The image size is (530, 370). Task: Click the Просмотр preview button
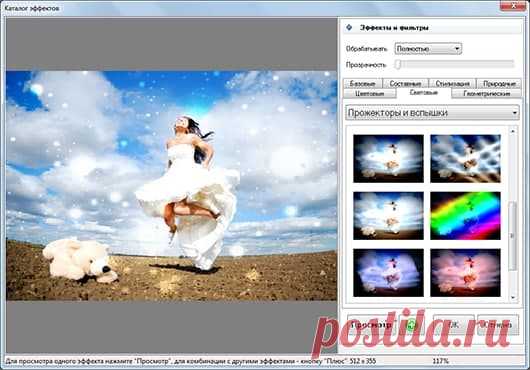click(371, 325)
